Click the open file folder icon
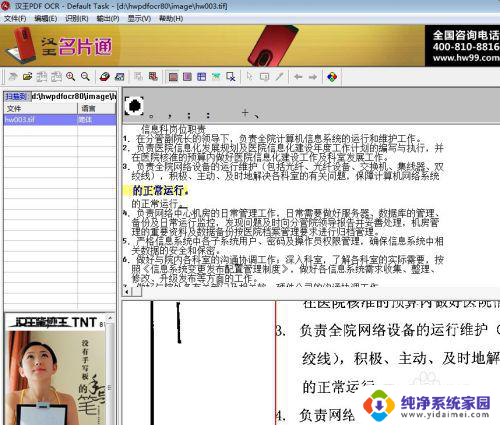 point(27,77)
